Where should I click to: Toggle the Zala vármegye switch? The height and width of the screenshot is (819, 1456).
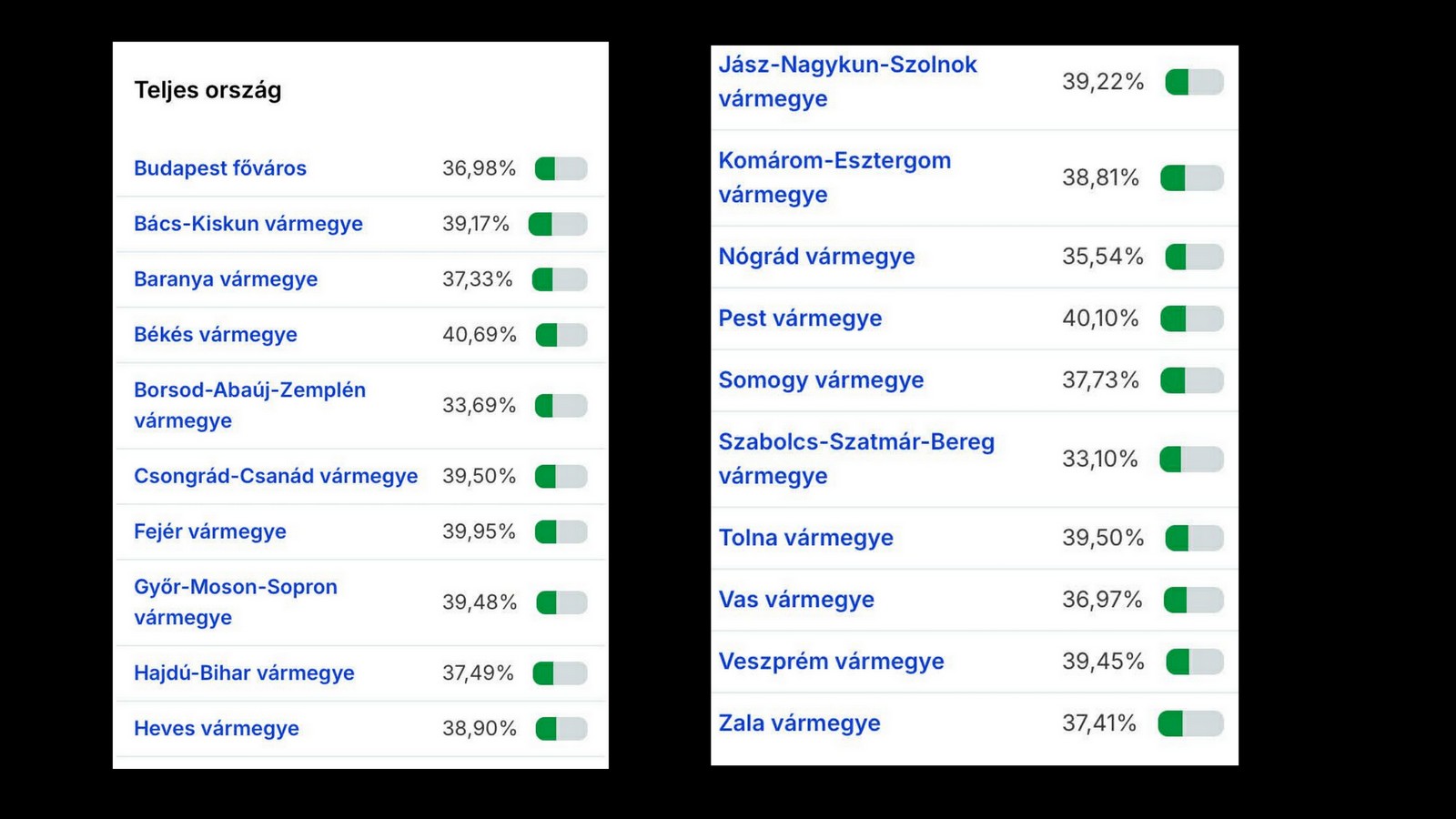pyautogui.click(x=1191, y=723)
